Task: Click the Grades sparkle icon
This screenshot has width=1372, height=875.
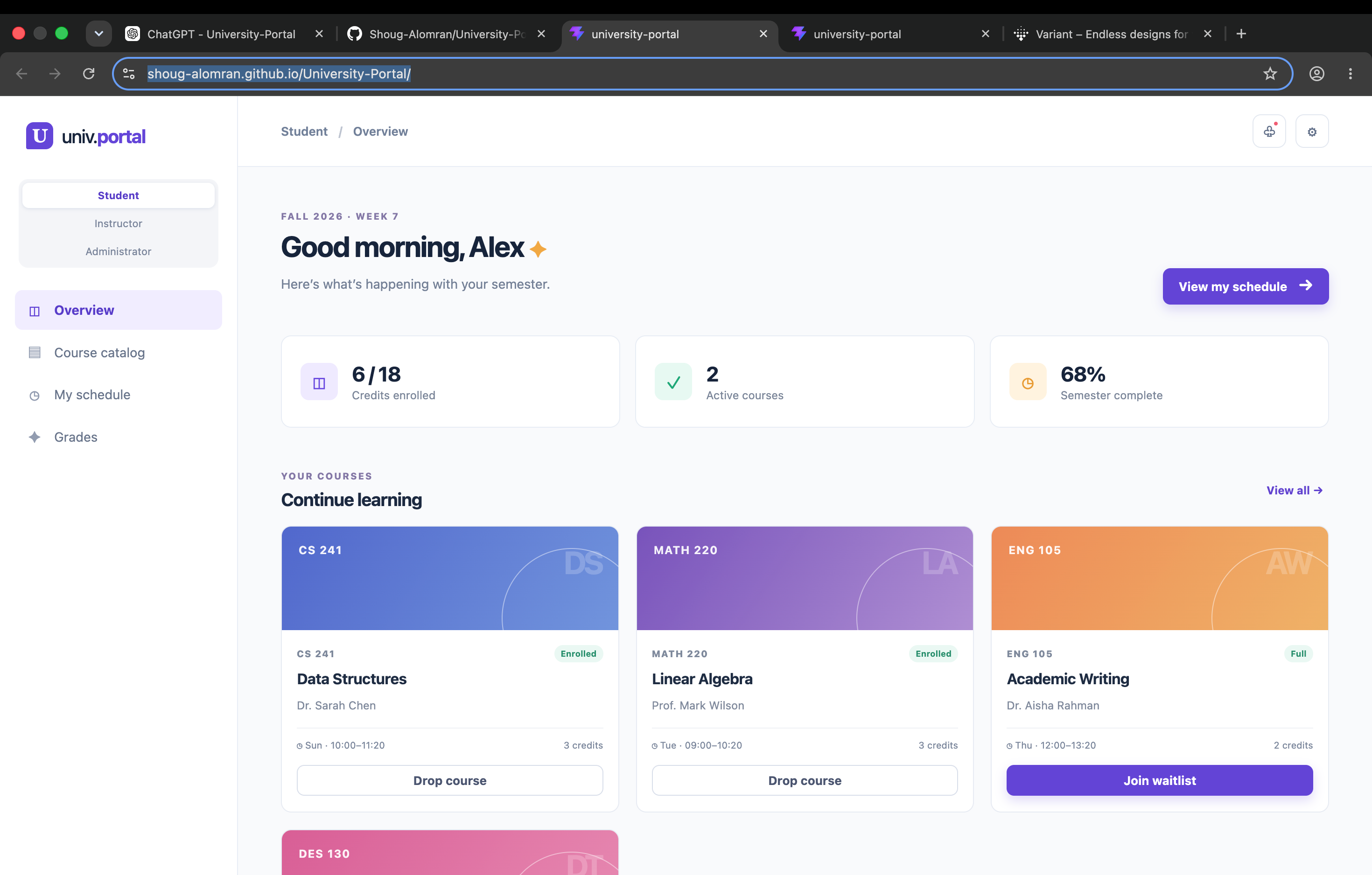Action: 35,437
